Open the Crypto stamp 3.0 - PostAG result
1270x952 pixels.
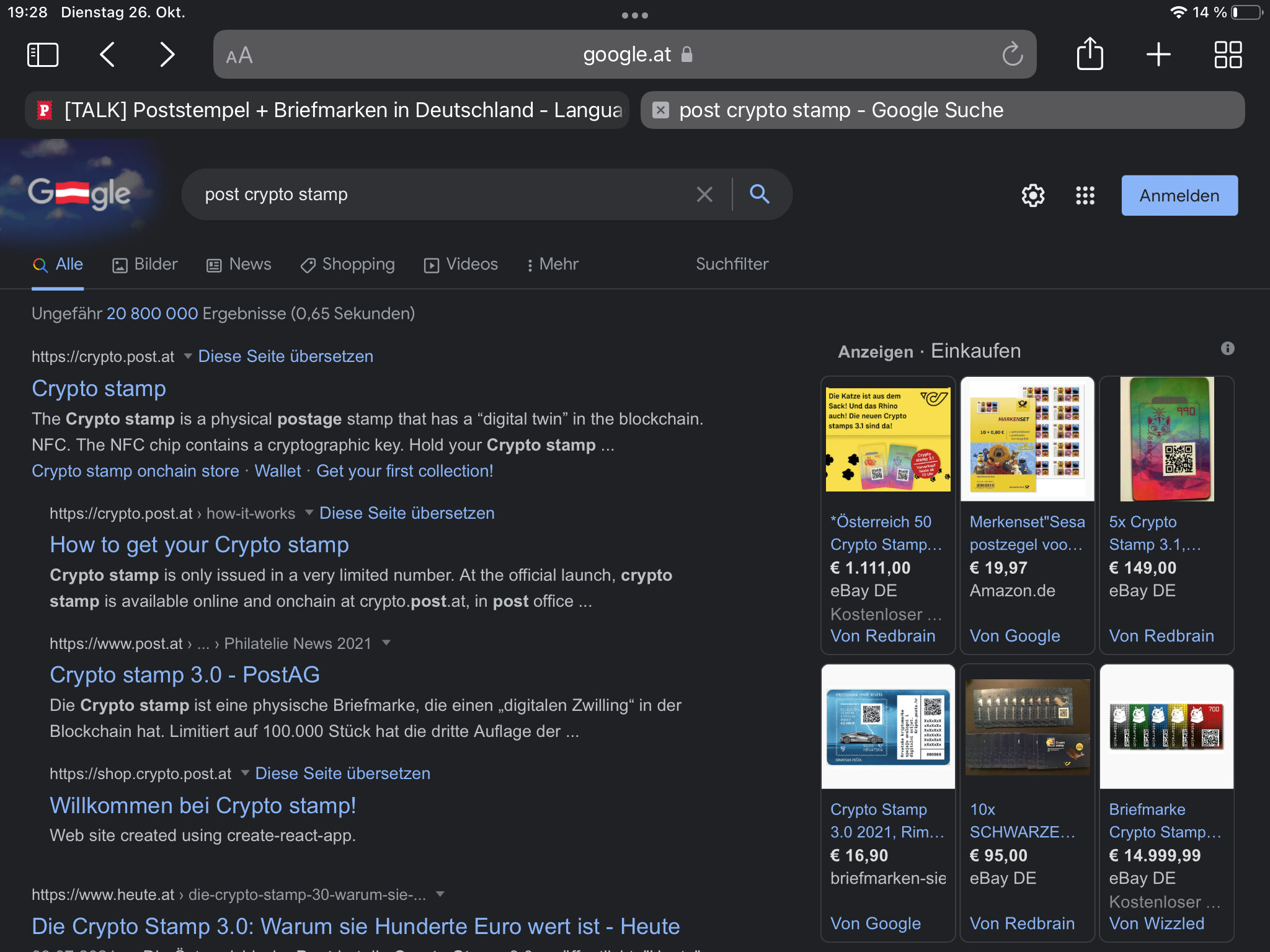pos(184,674)
